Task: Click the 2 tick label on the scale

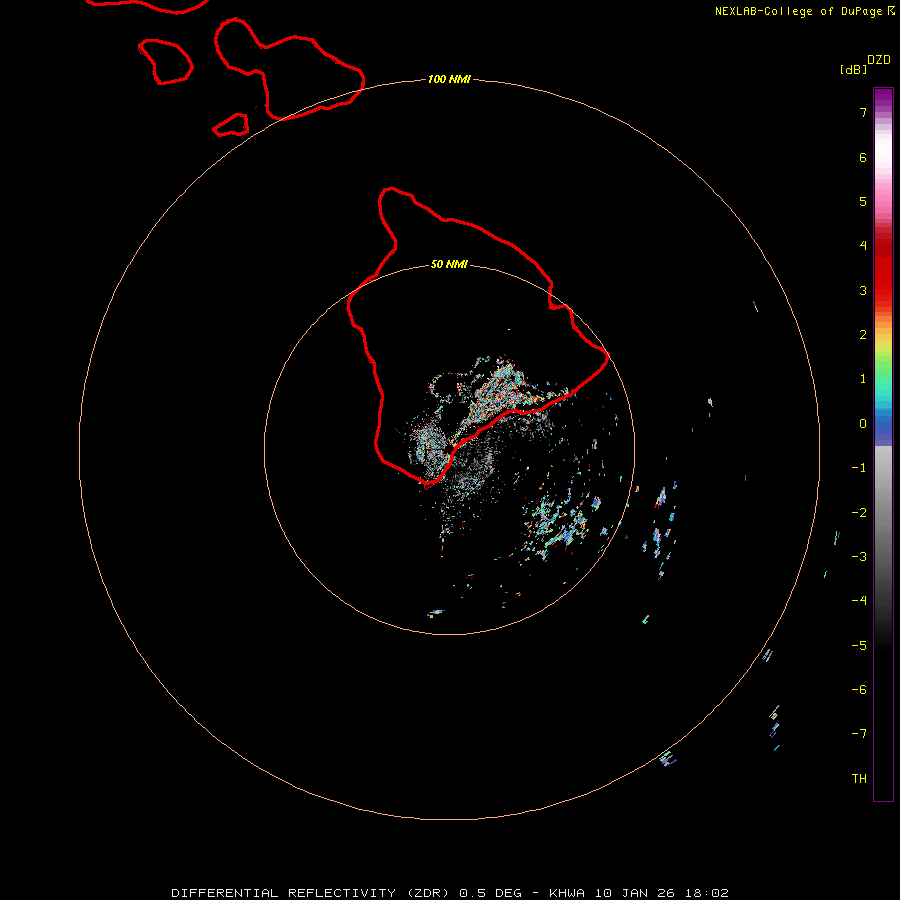Action: [863, 335]
